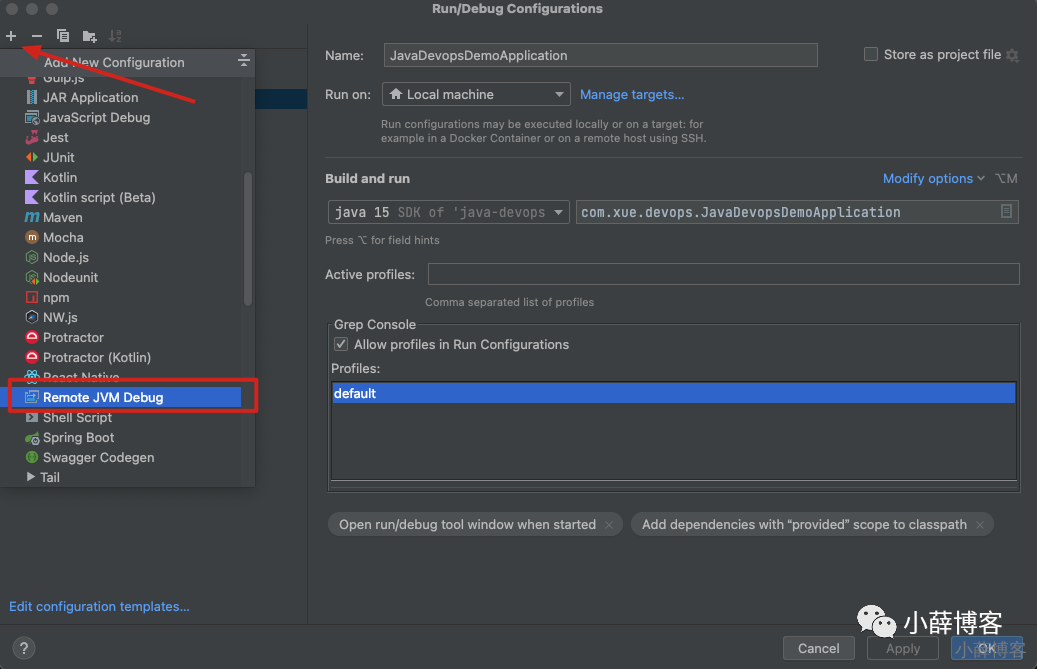This screenshot has width=1037, height=669.
Task: Enable Store as project file checkbox
Action: (871, 54)
